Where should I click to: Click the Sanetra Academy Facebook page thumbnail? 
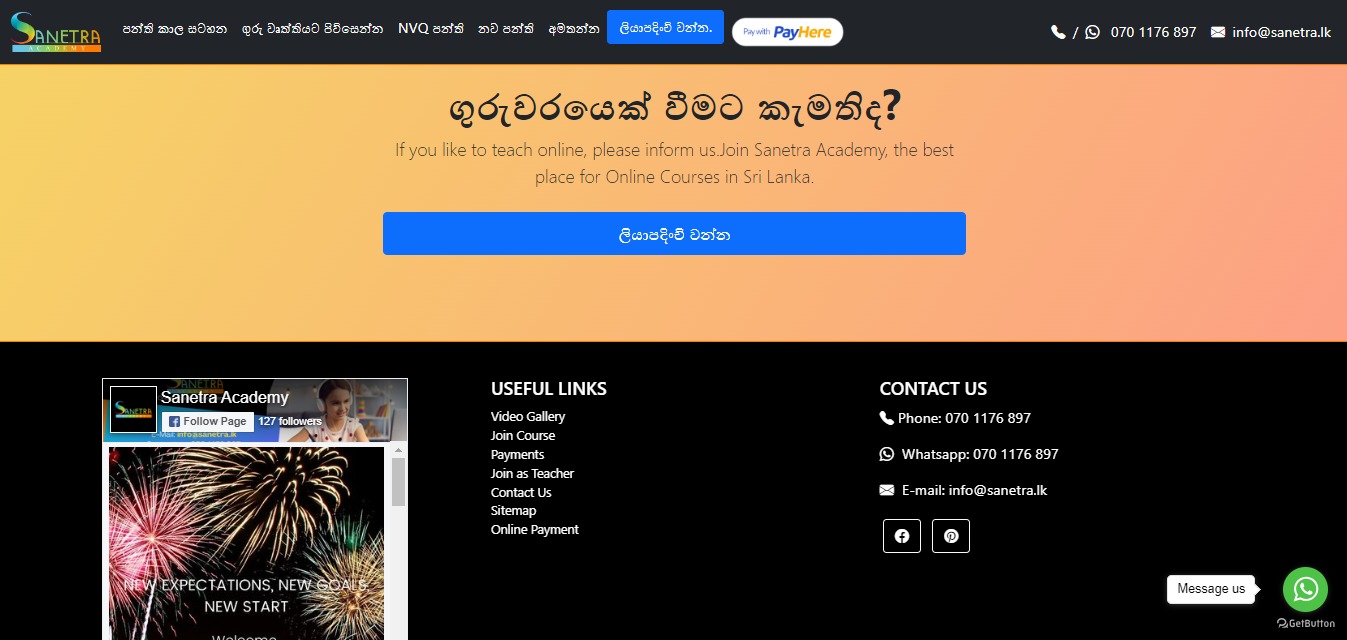click(x=133, y=410)
